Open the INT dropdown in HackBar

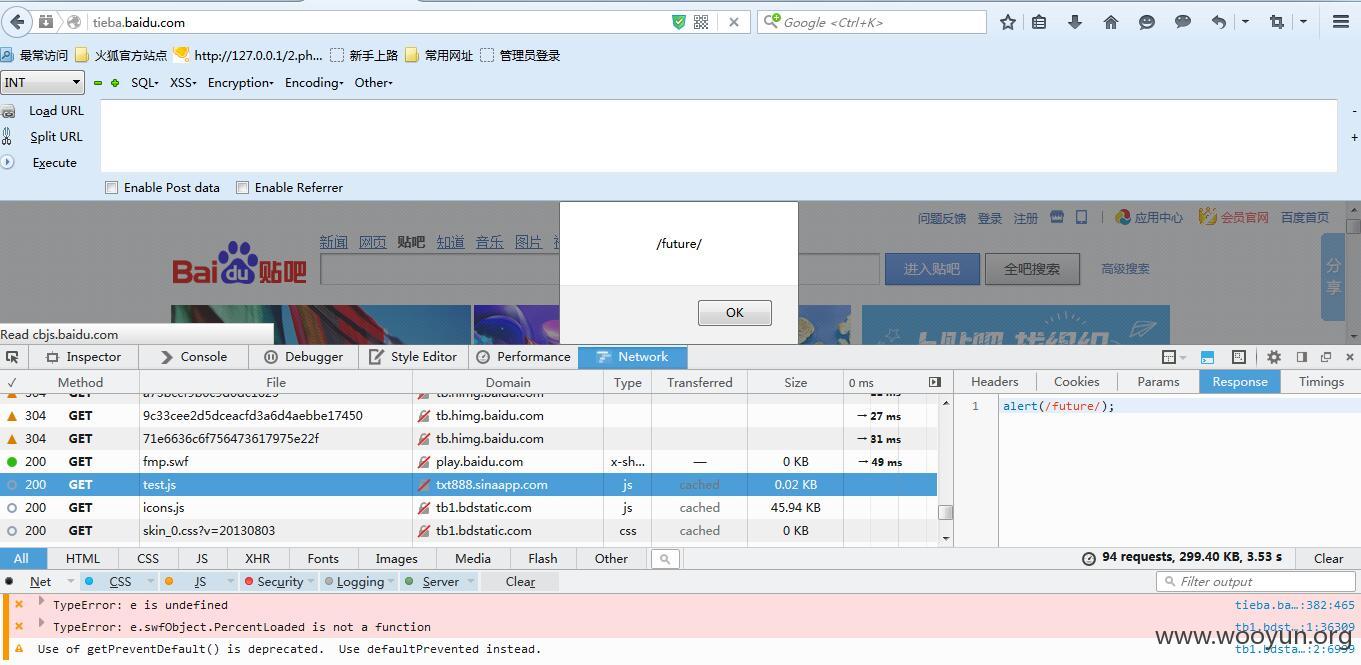coord(42,83)
